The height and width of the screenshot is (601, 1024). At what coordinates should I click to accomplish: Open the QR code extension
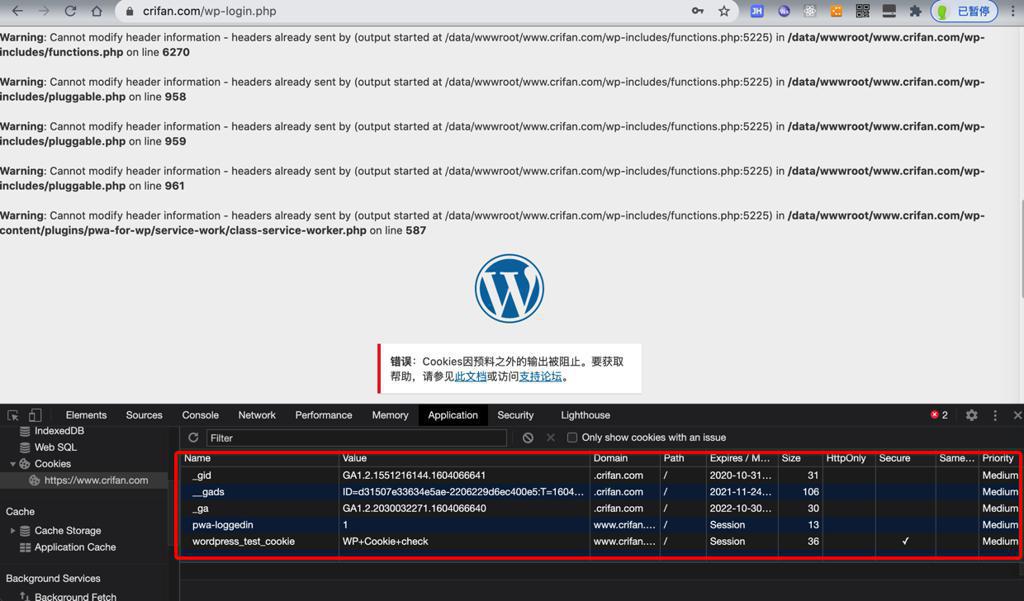pos(862,11)
